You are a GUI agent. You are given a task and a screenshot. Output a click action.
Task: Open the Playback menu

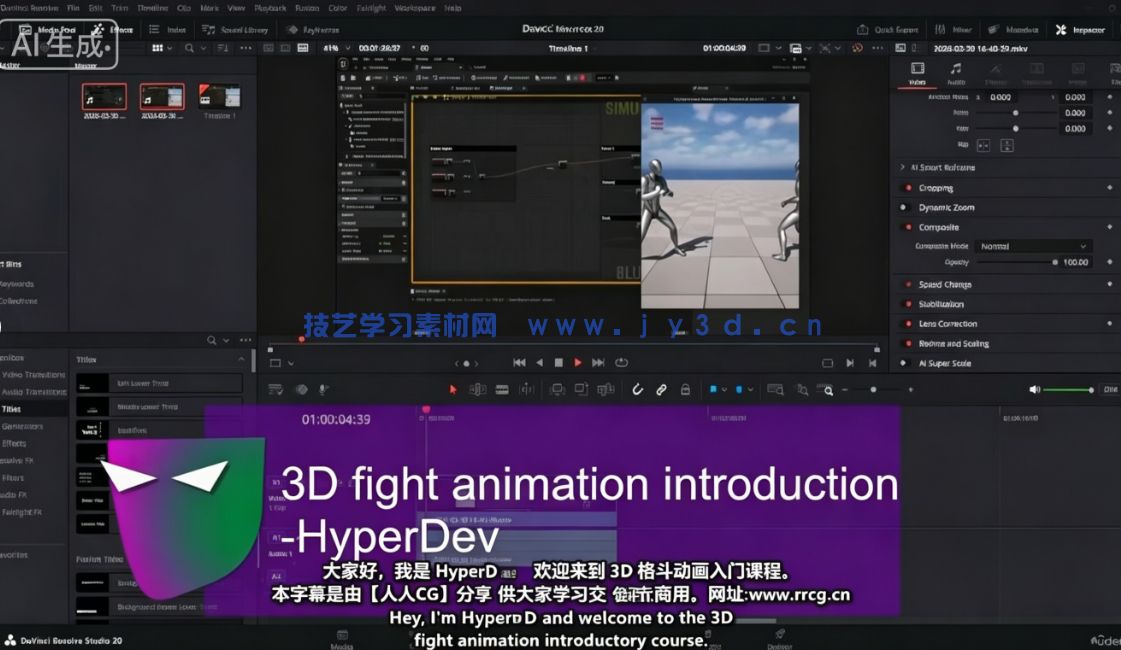(x=270, y=8)
